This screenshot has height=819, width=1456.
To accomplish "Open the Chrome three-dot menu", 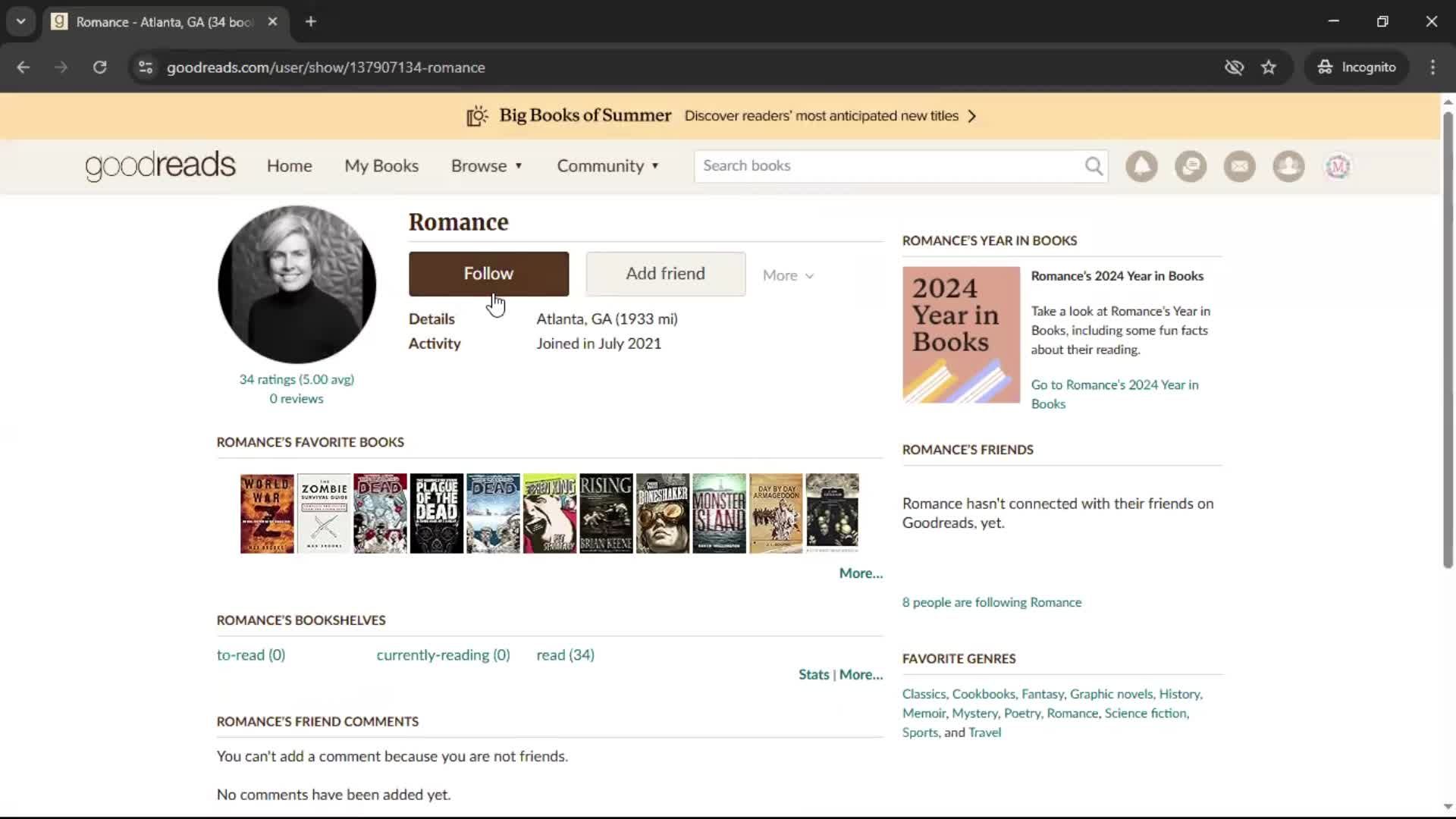I will [1432, 67].
